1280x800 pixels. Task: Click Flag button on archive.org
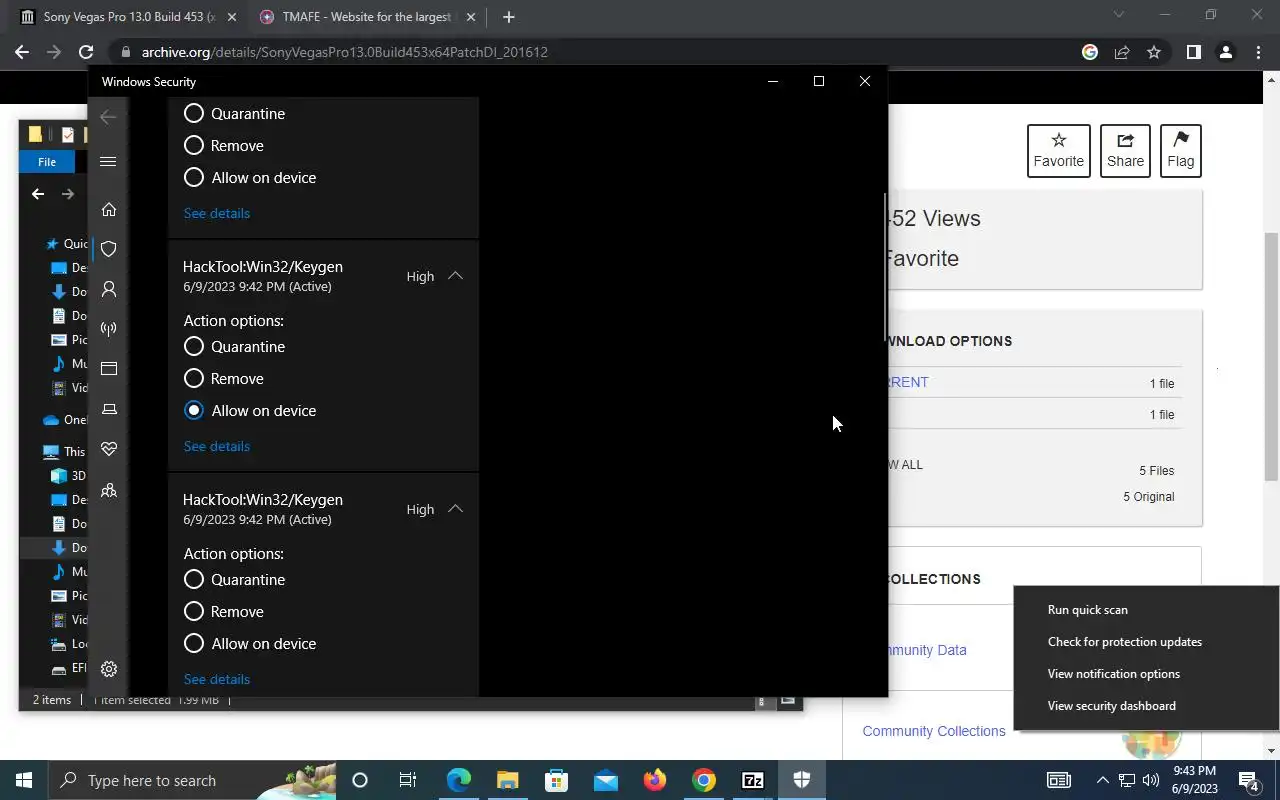tap(1180, 151)
